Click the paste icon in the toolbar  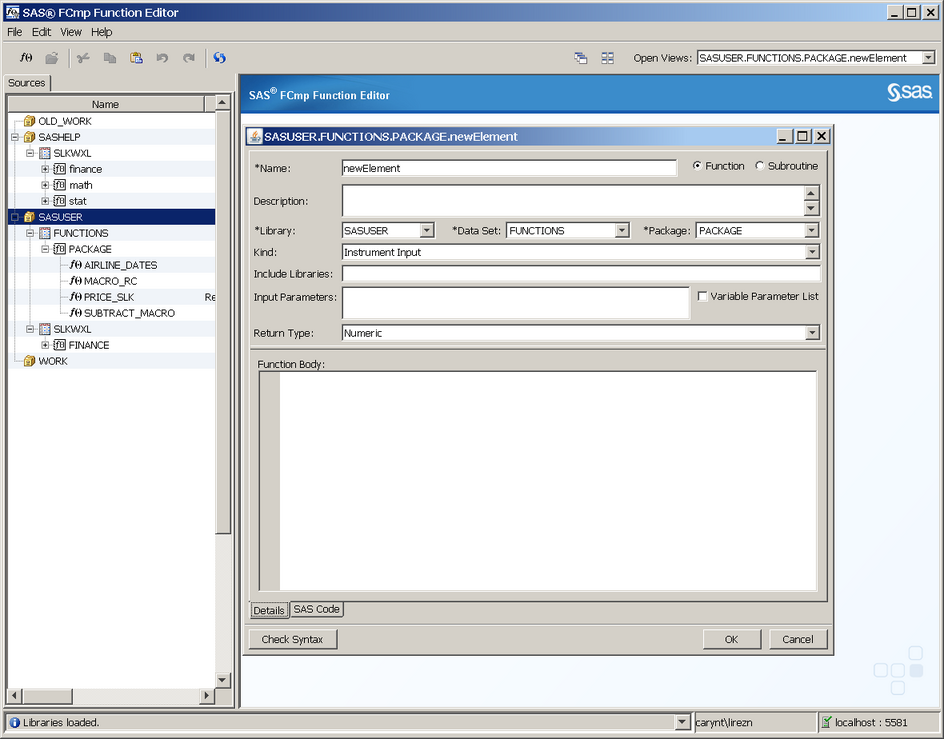[136, 58]
